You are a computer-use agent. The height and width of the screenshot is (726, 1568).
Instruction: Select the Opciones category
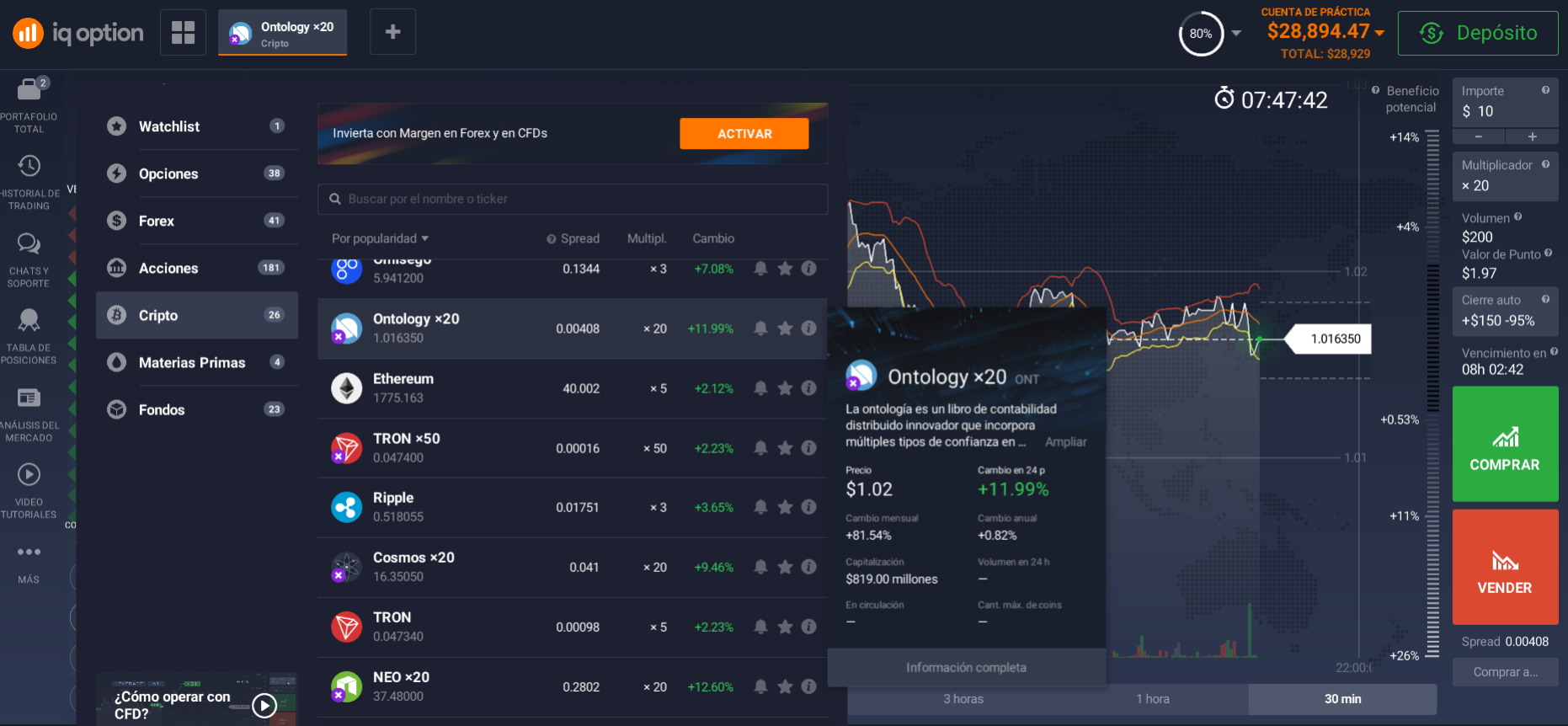197,173
